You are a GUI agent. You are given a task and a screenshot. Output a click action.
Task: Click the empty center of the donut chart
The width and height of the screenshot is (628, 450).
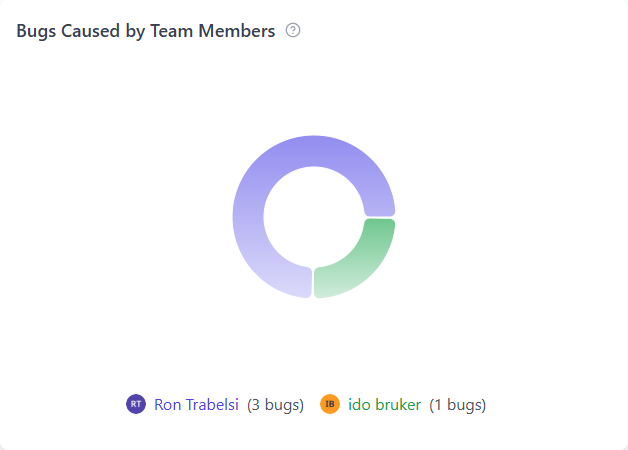click(x=313, y=217)
